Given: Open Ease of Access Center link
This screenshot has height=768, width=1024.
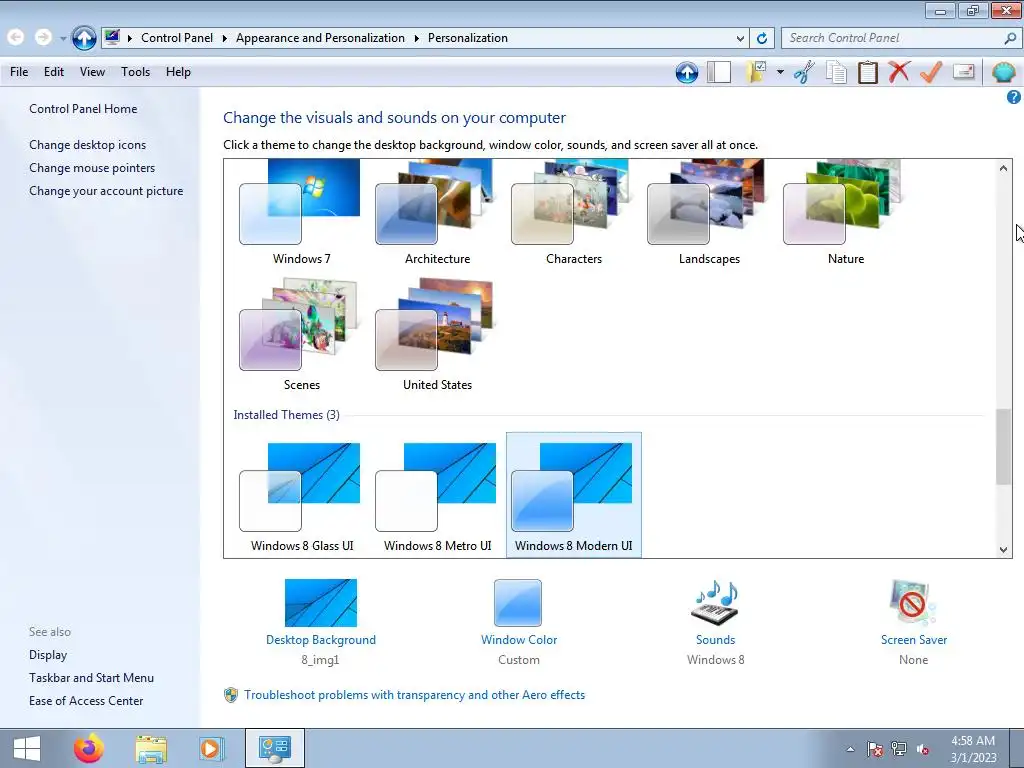Looking at the screenshot, I should 86,701.
